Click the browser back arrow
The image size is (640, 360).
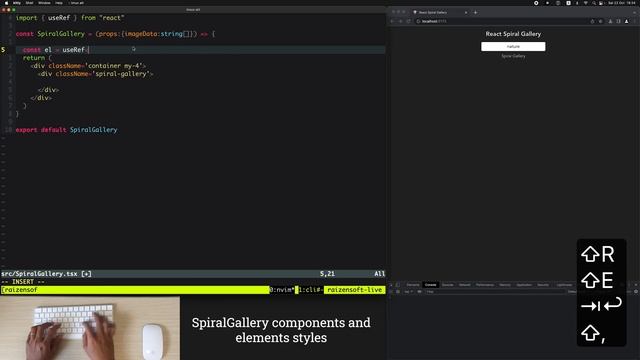(393, 21)
